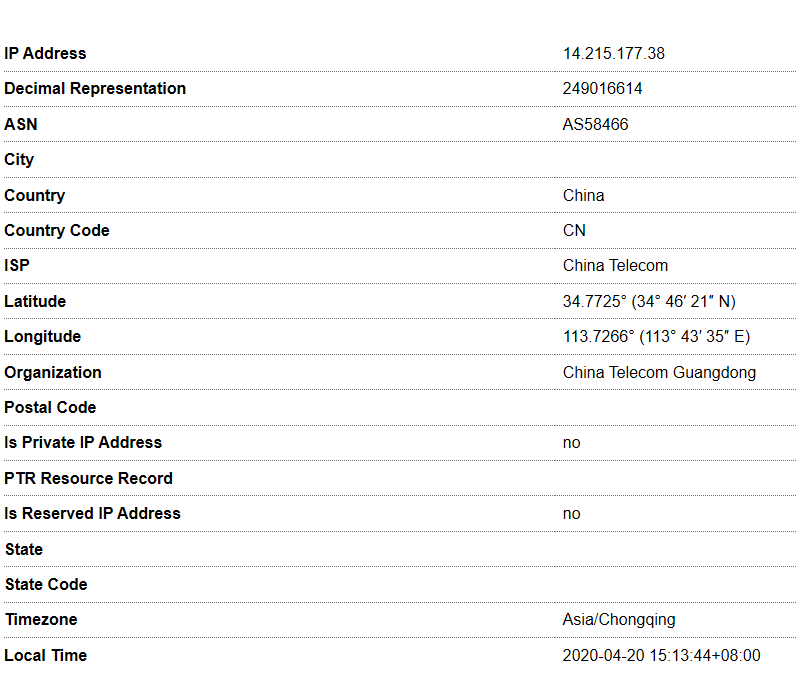Click the Is Private IP Address value
The width and height of the screenshot is (797, 685).
[x=571, y=443]
